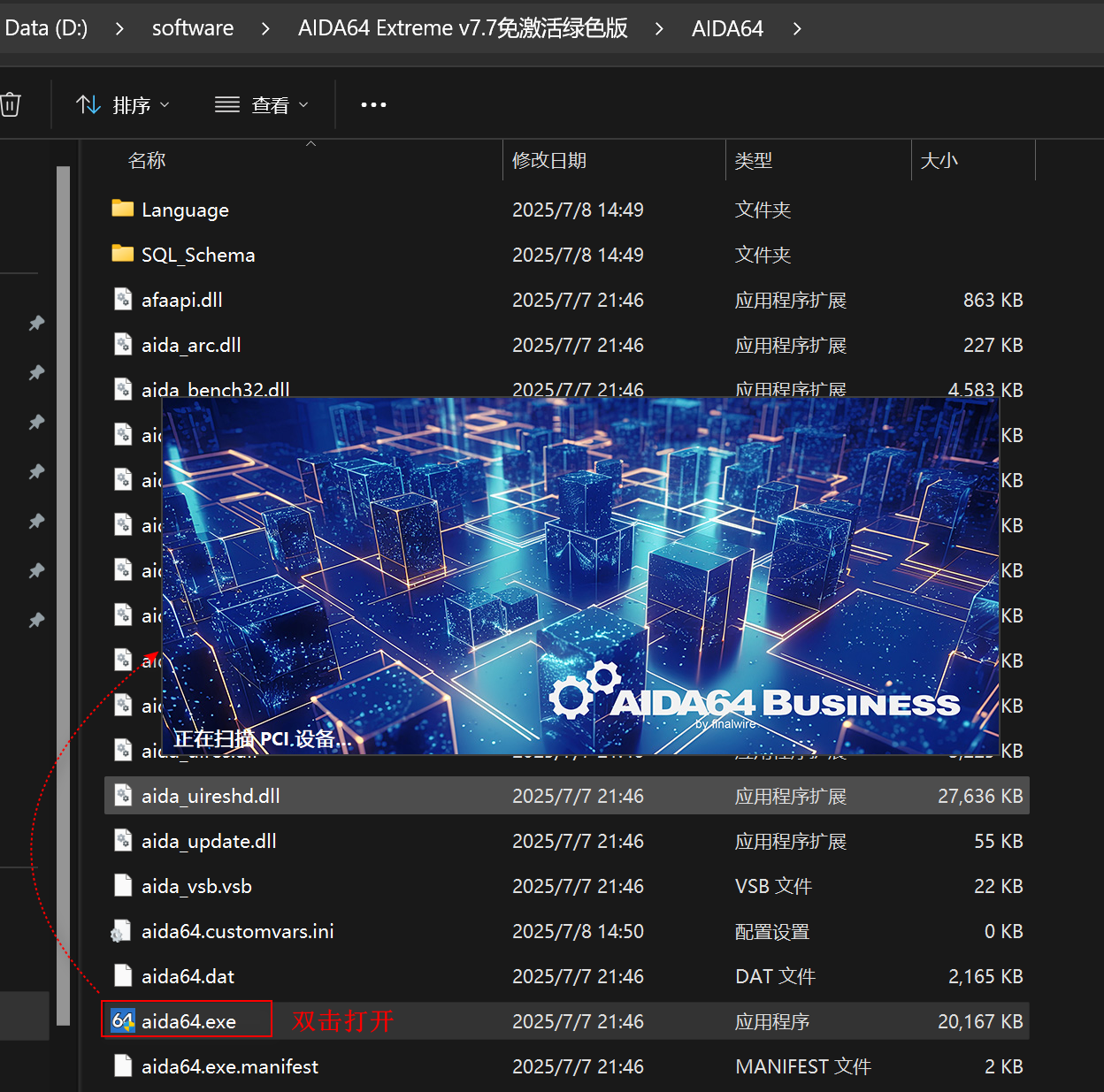Click the Data (D:) breadcrumb
Viewport: 1104px width, 1092px height.
[46, 28]
